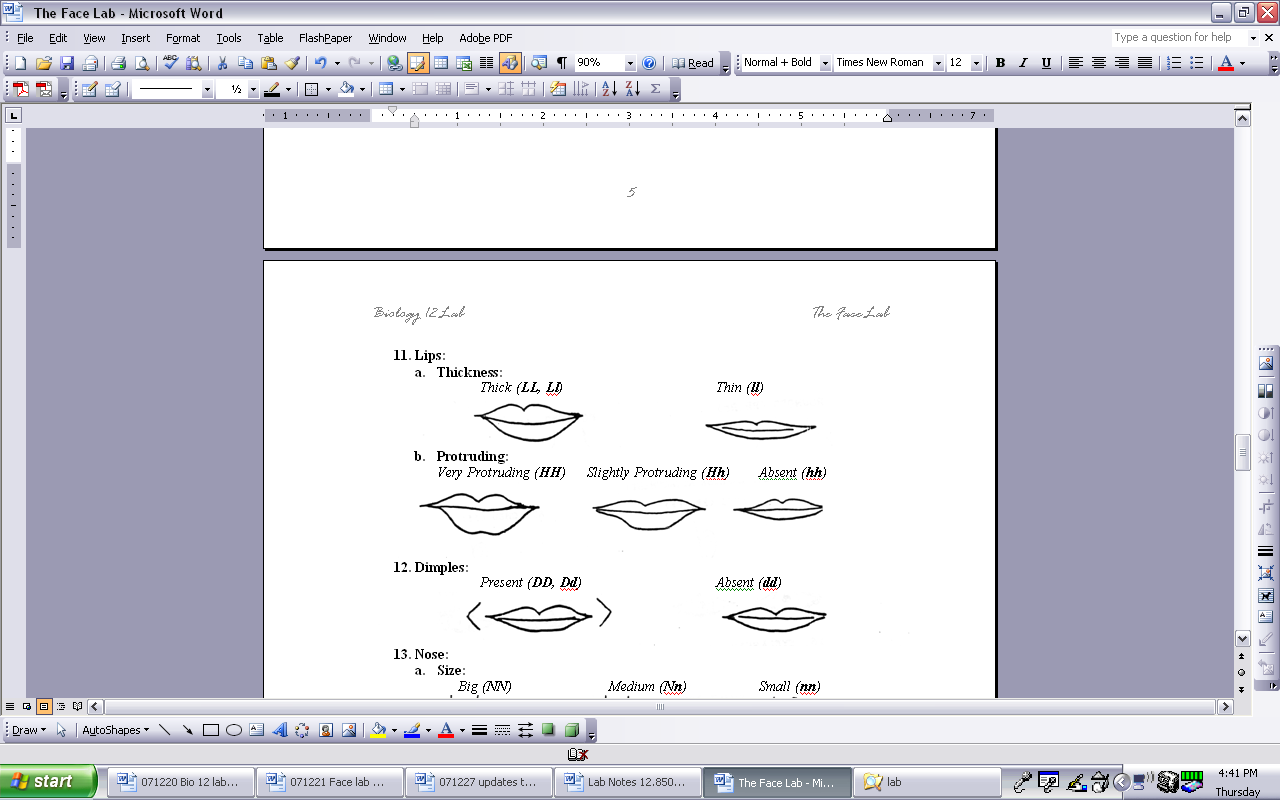The height and width of the screenshot is (800, 1280).
Task: Insert WordArt from the Drawing toolbar
Action: [x=280, y=730]
